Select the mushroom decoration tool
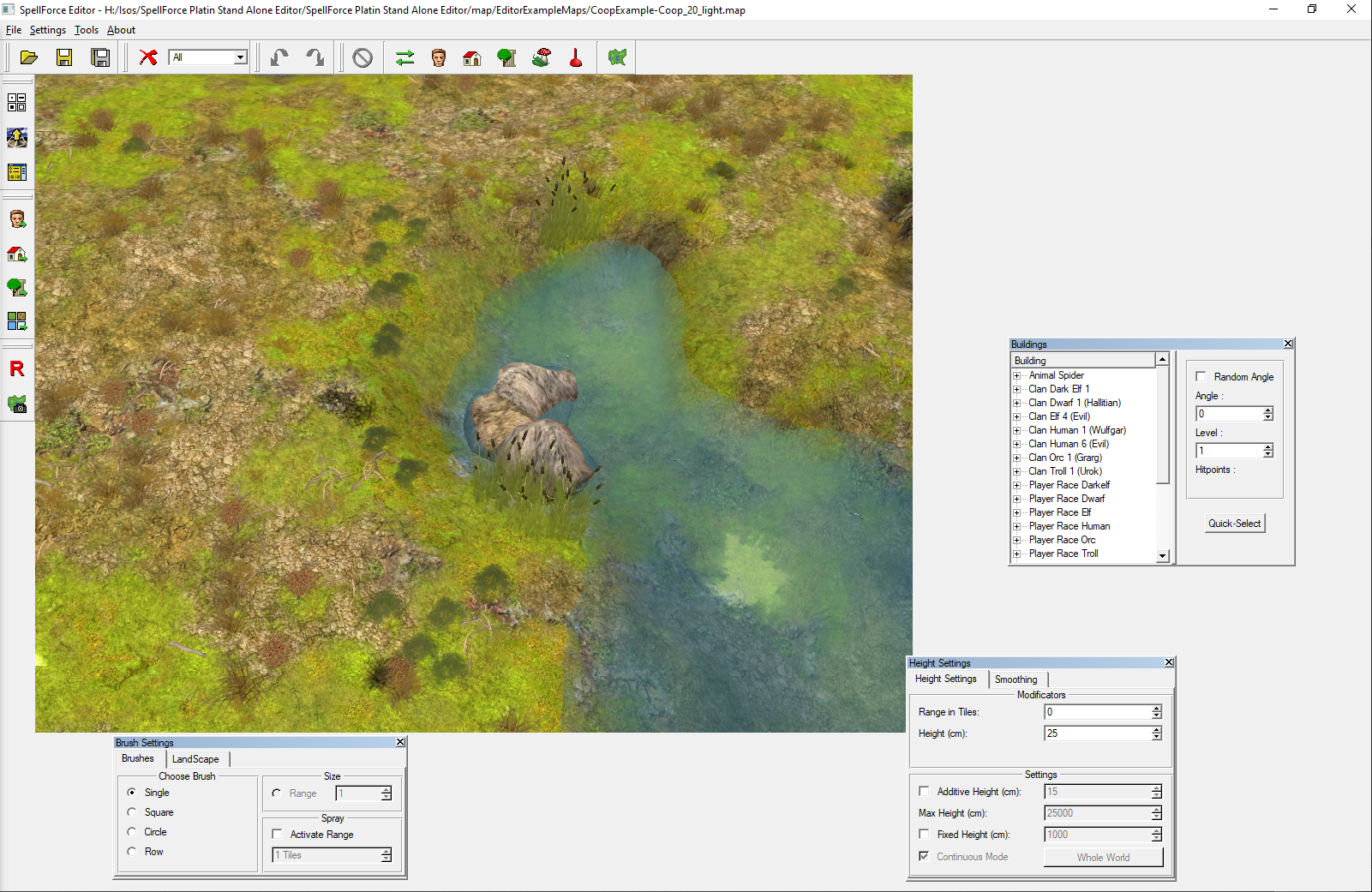This screenshot has width=1372, height=892. [542, 57]
